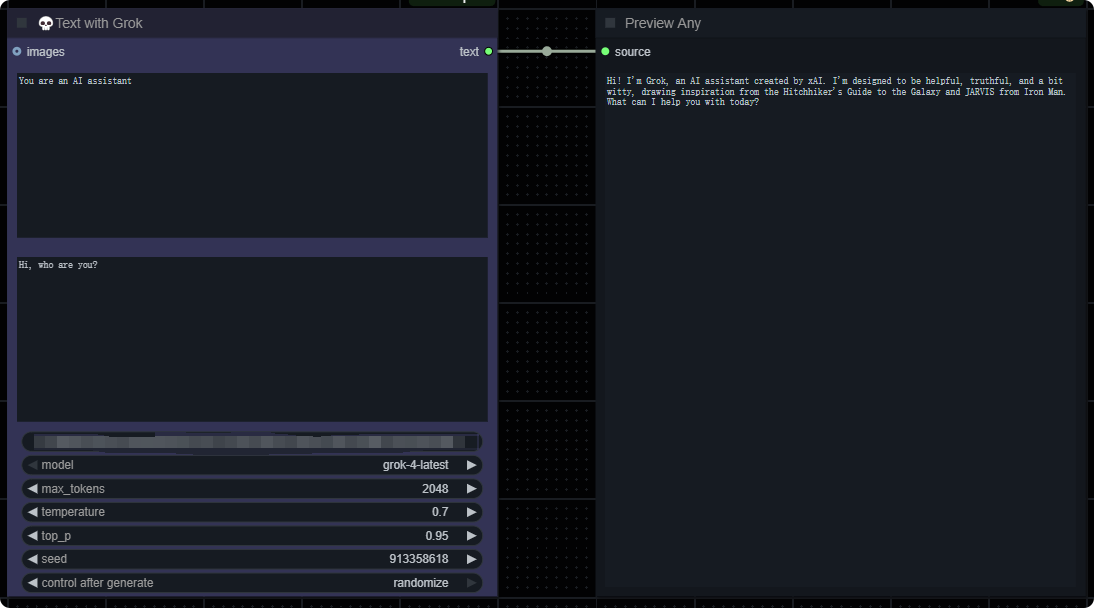1094x608 pixels.
Task: Increase top_p with the right arrow
Action: coord(471,536)
